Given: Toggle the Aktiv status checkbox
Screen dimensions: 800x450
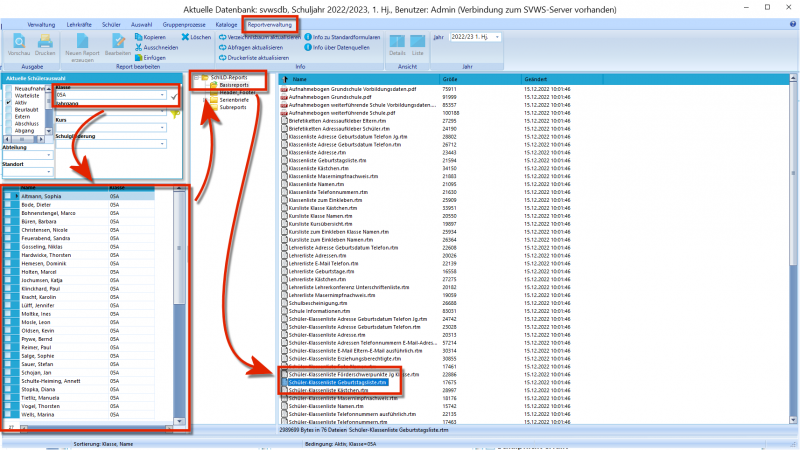Looking at the screenshot, I should 8,103.
